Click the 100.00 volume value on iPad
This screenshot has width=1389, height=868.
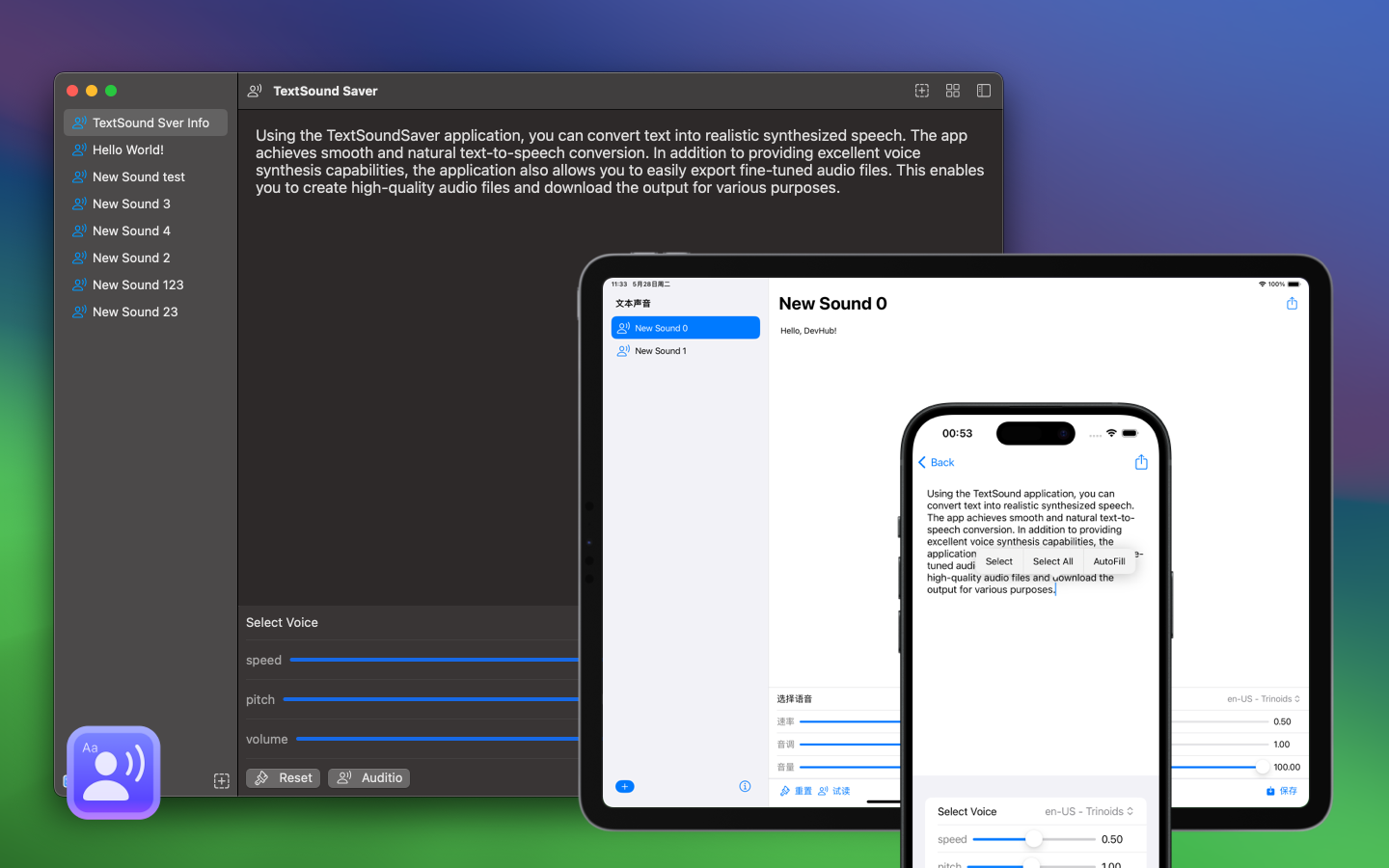pos(1287,768)
